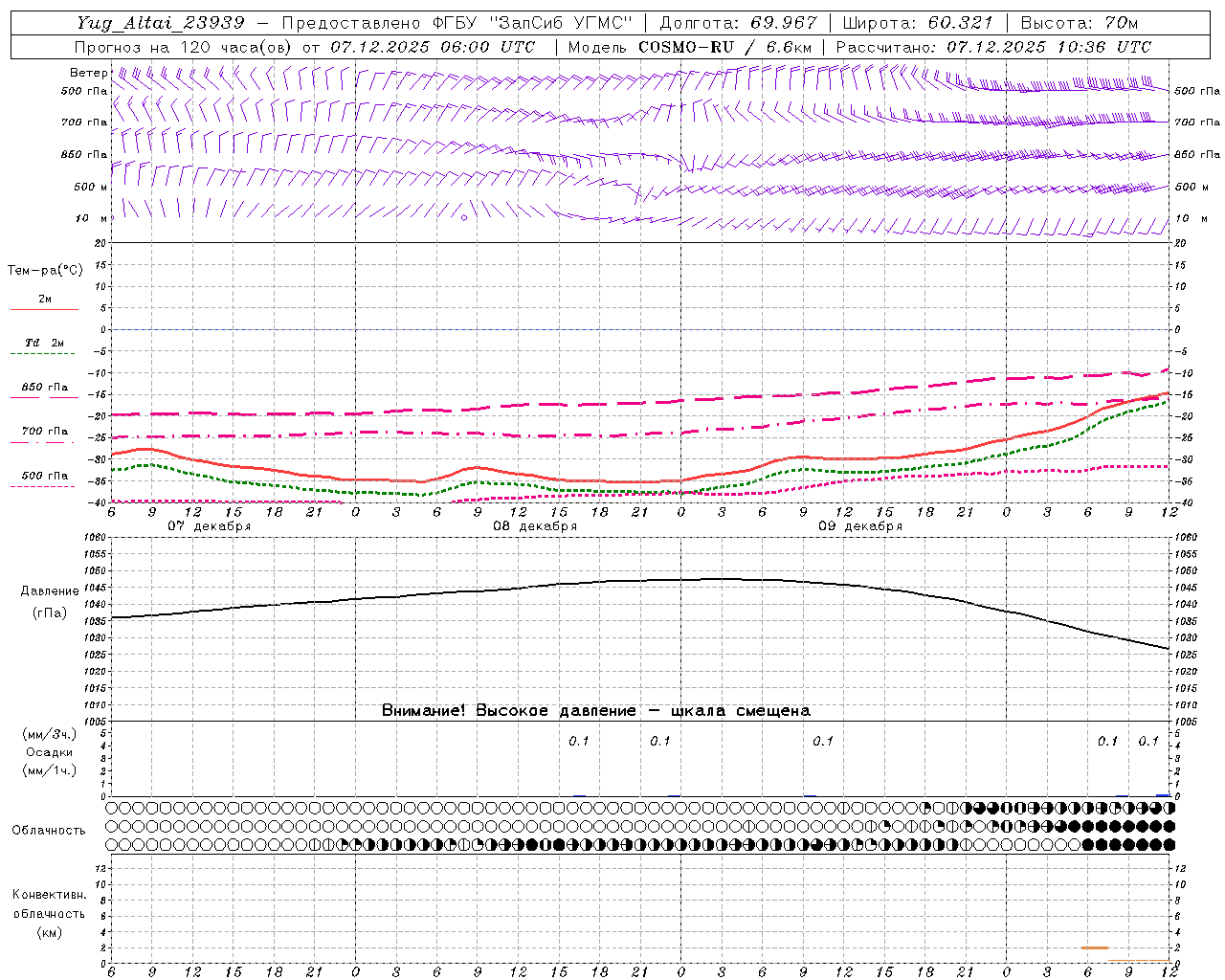Click the Модель COSMO-RU / 6.6км label
The image size is (1225, 980).
(689, 47)
